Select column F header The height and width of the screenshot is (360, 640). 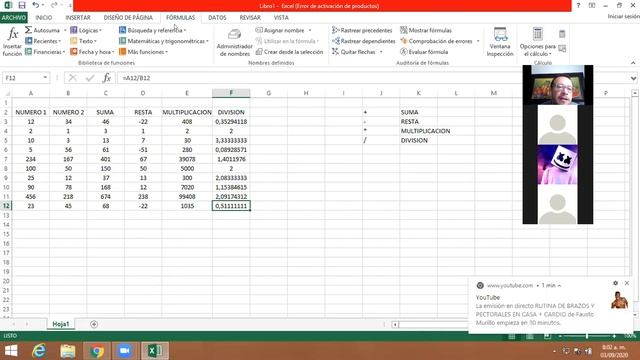point(231,93)
